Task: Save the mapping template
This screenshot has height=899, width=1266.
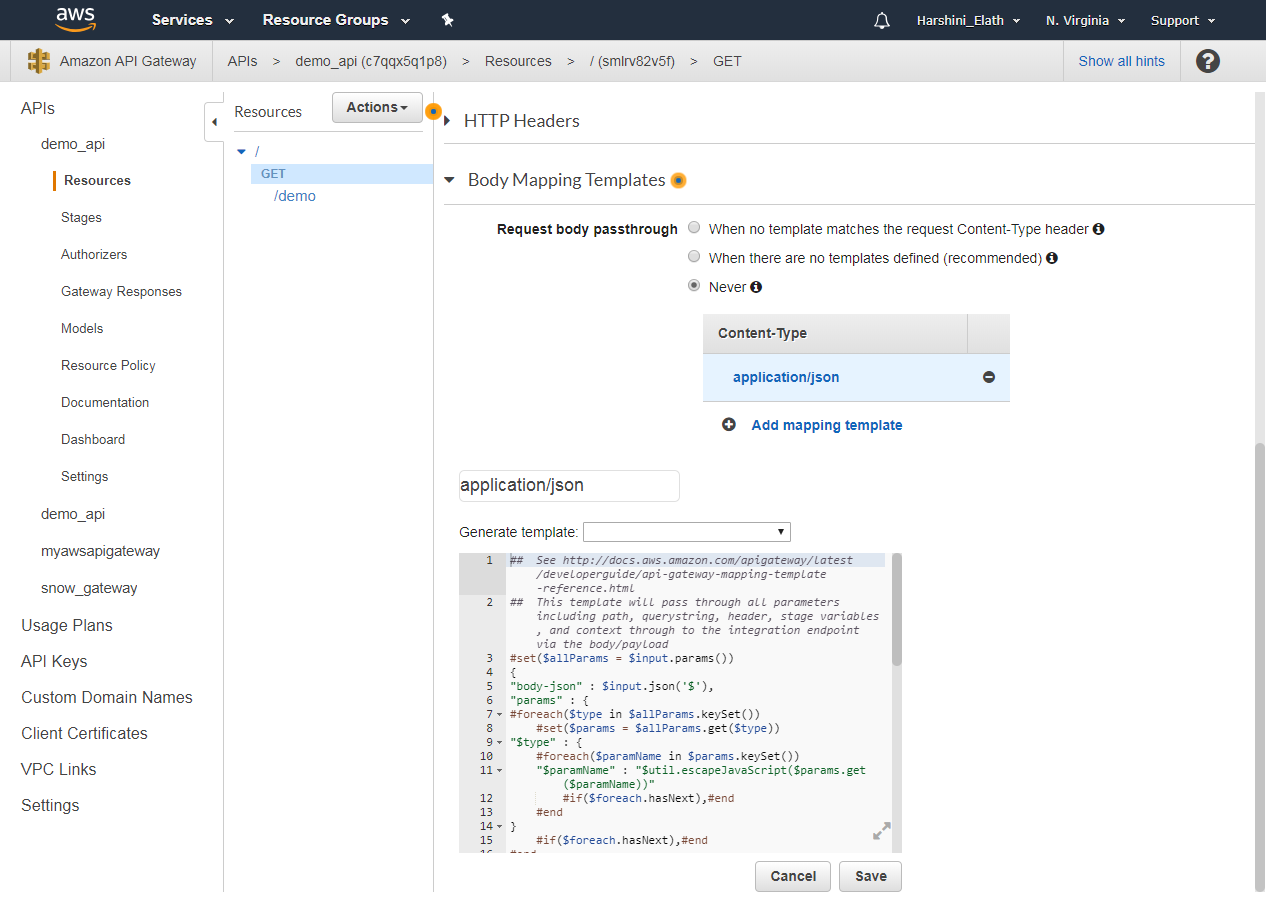Action: [x=869, y=876]
